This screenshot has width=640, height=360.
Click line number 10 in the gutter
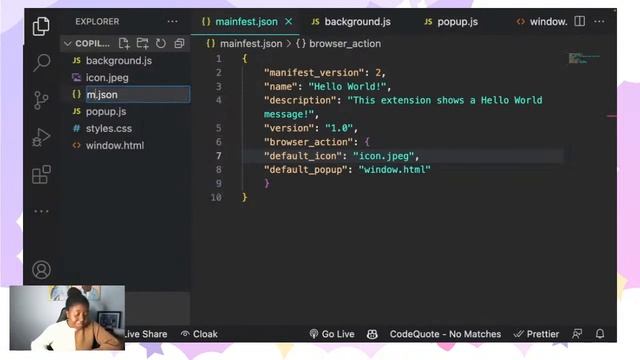216,198
